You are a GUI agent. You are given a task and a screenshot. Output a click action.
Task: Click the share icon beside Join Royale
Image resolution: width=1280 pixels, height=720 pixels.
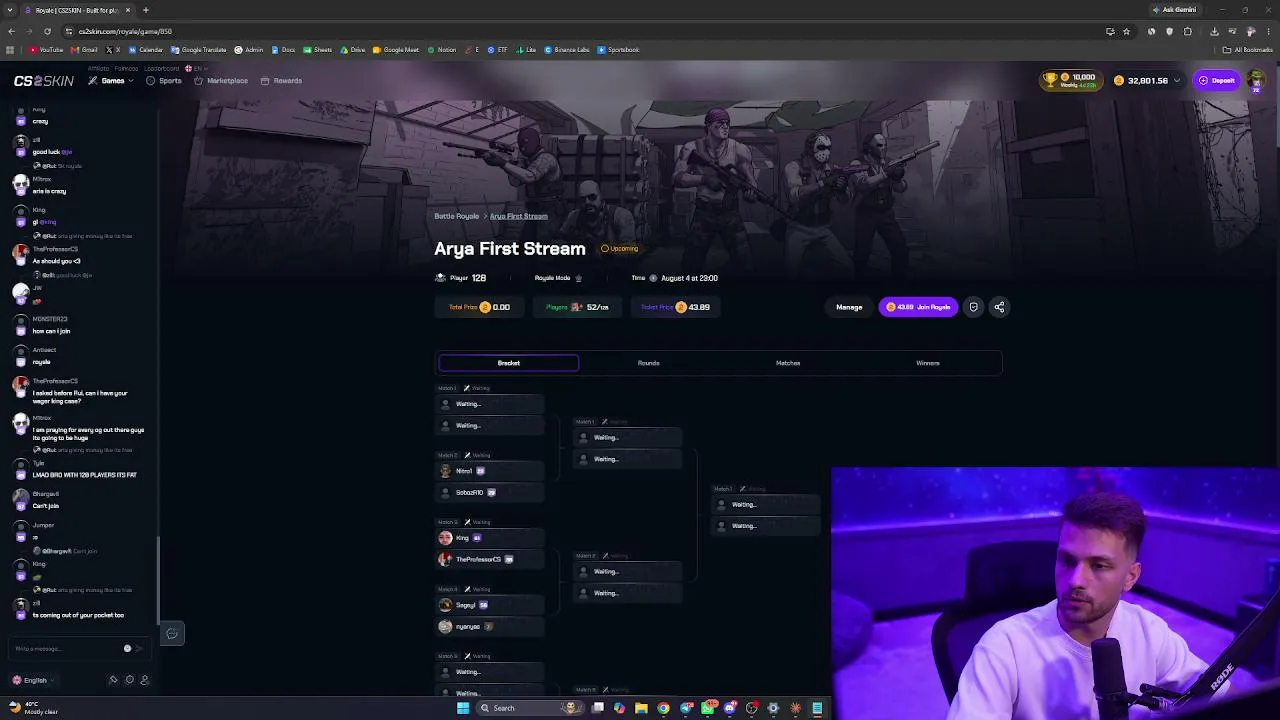click(999, 307)
